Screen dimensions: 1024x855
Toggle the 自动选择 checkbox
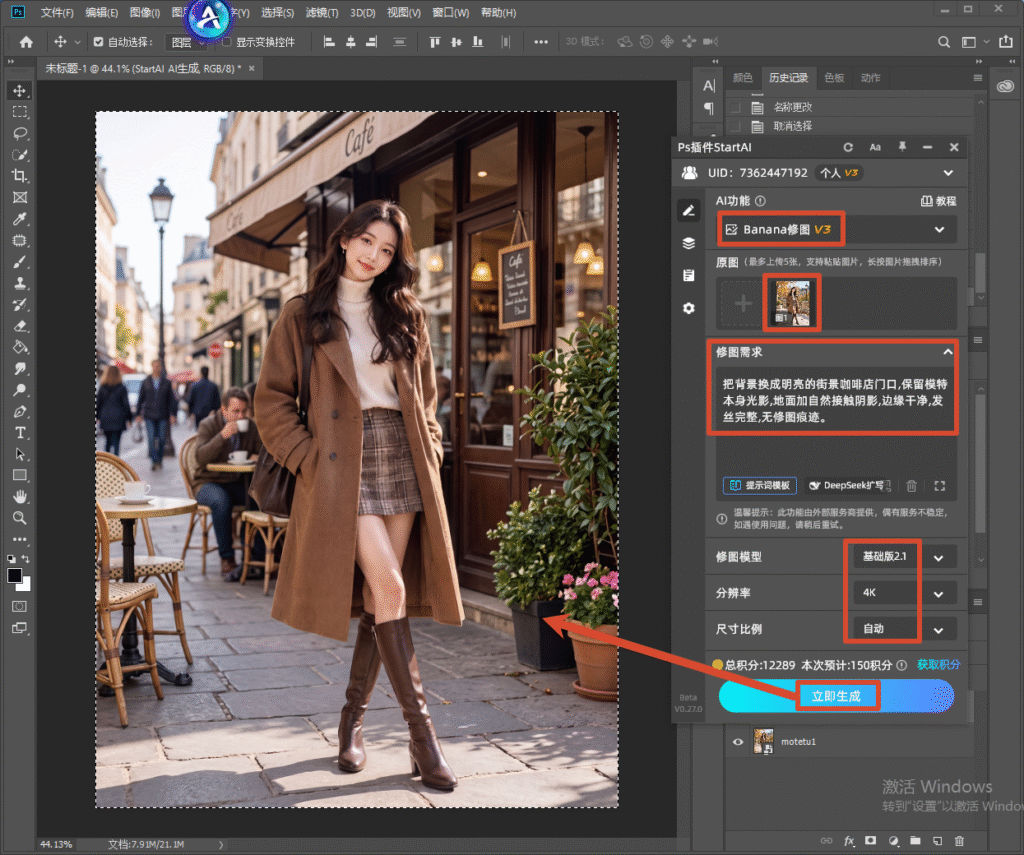click(x=98, y=42)
